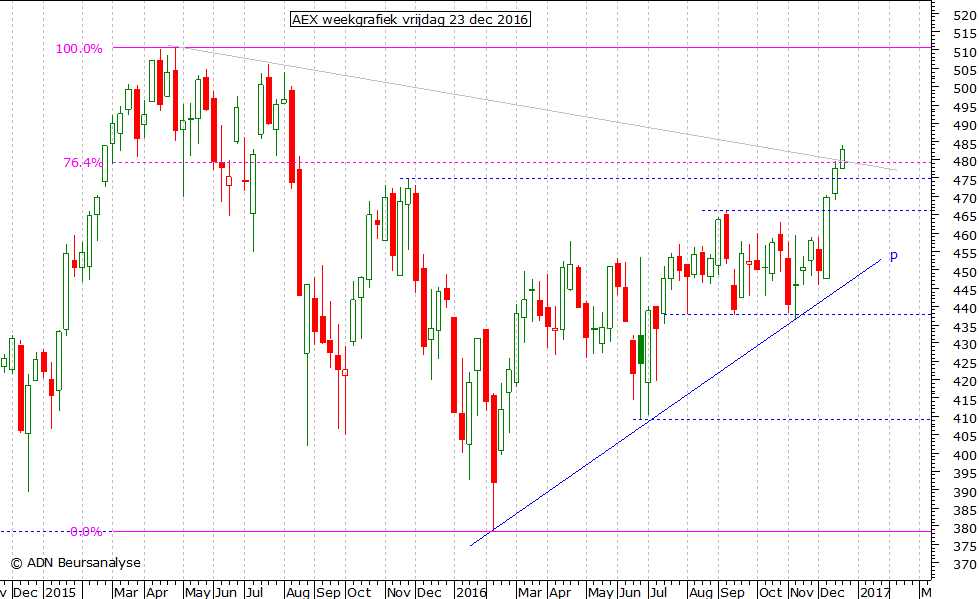Click the '2015' label on the time axis

tap(60, 592)
